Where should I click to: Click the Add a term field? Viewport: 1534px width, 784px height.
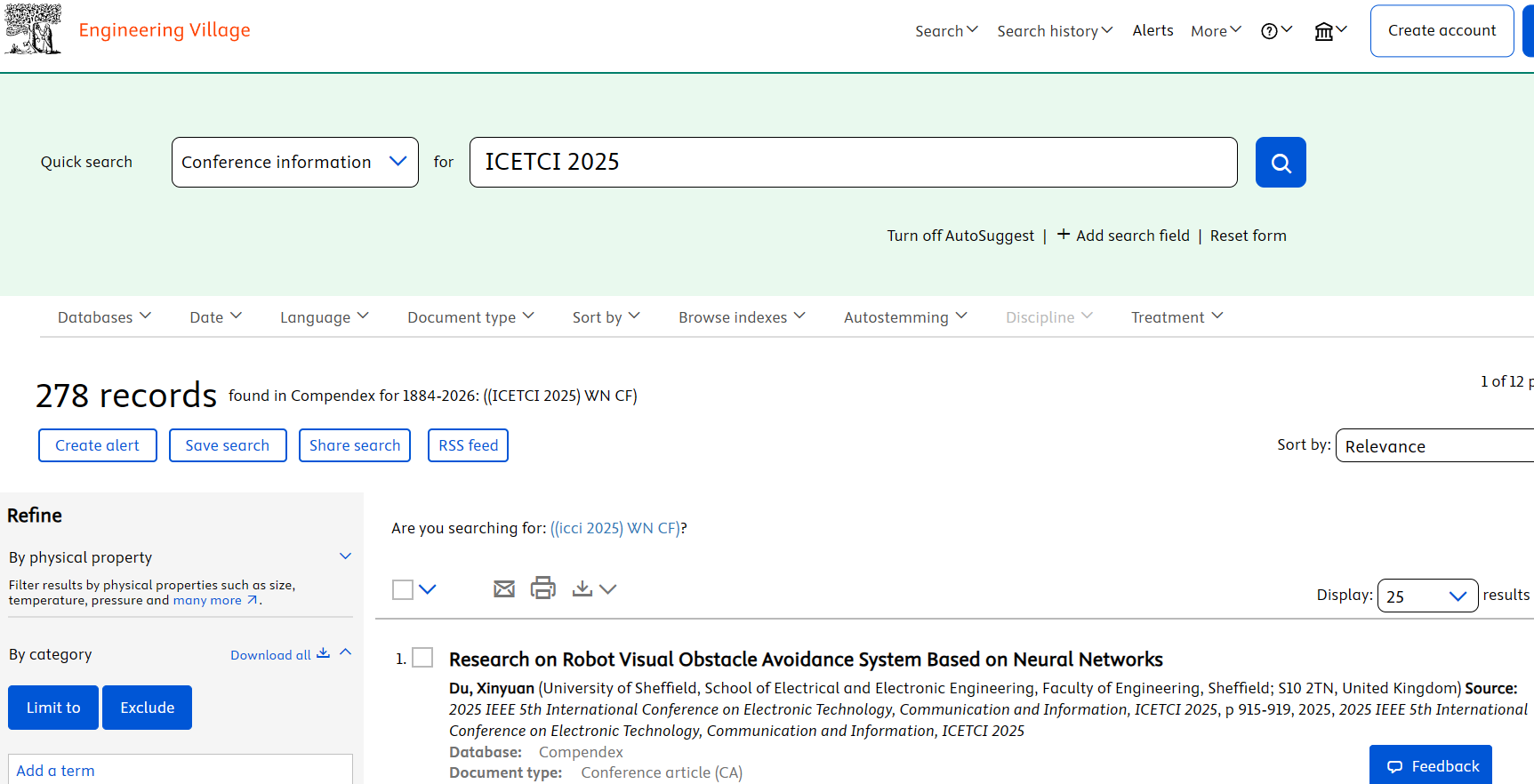pos(181,769)
